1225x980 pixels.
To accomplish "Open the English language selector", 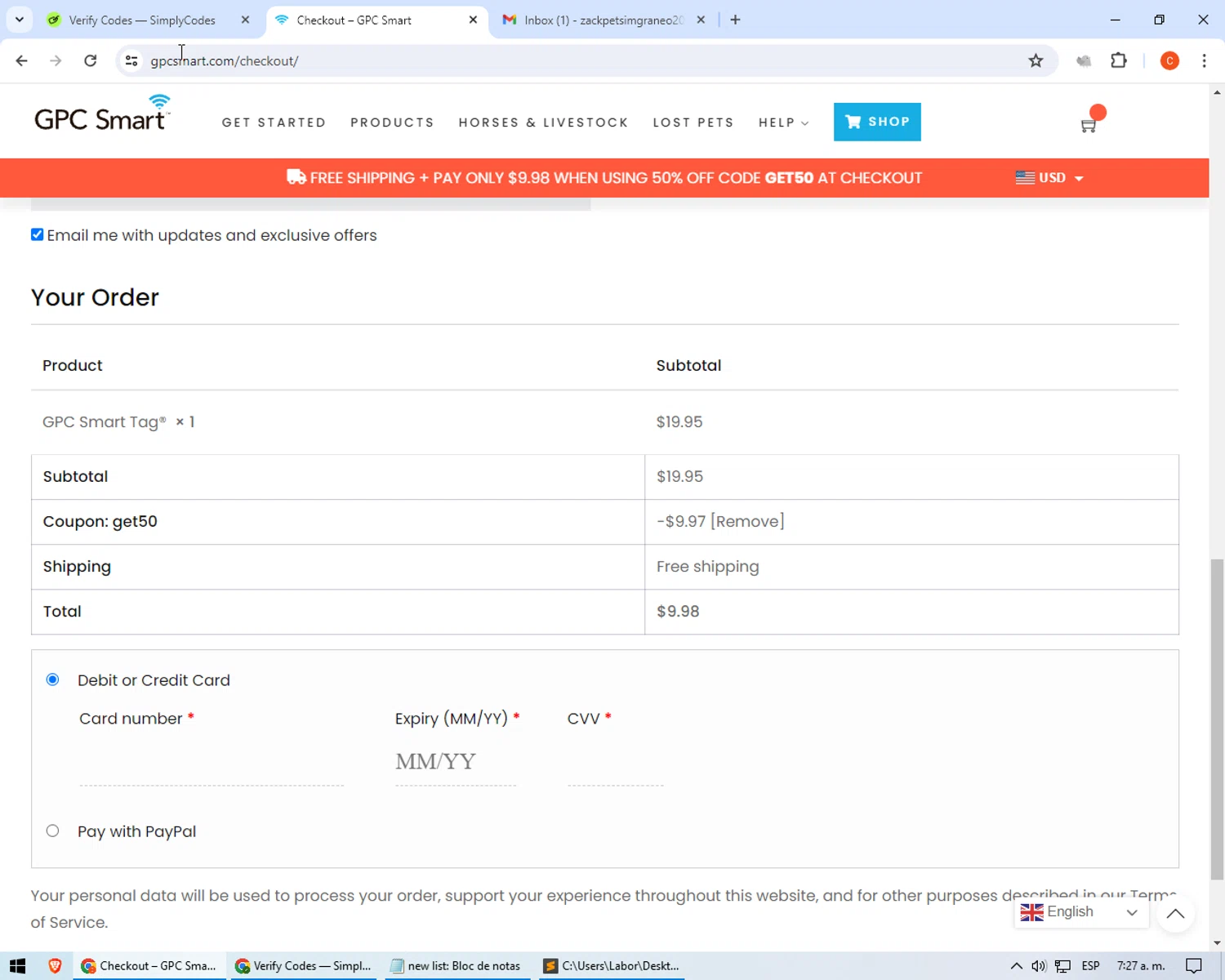I will pyautogui.click(x=1080, y=912).
